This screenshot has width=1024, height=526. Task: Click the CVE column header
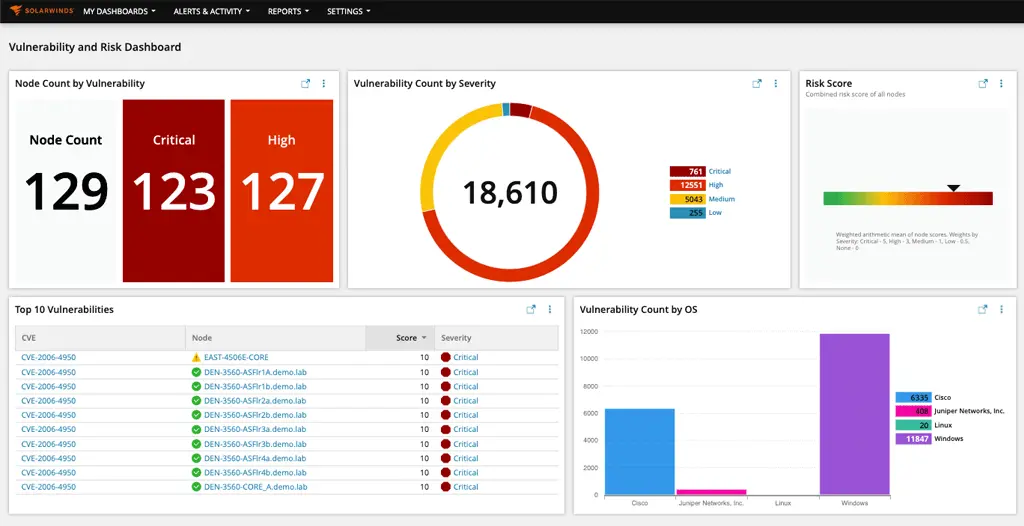[101, 338]
